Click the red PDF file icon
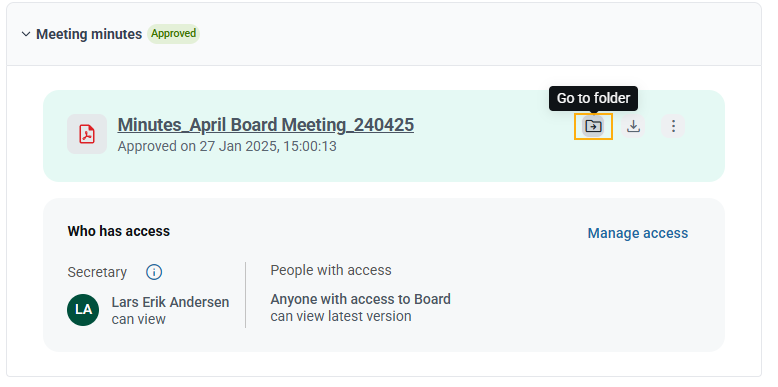This screenshot has height=387, width=778. pyautogui.click(x=87, y=134)
